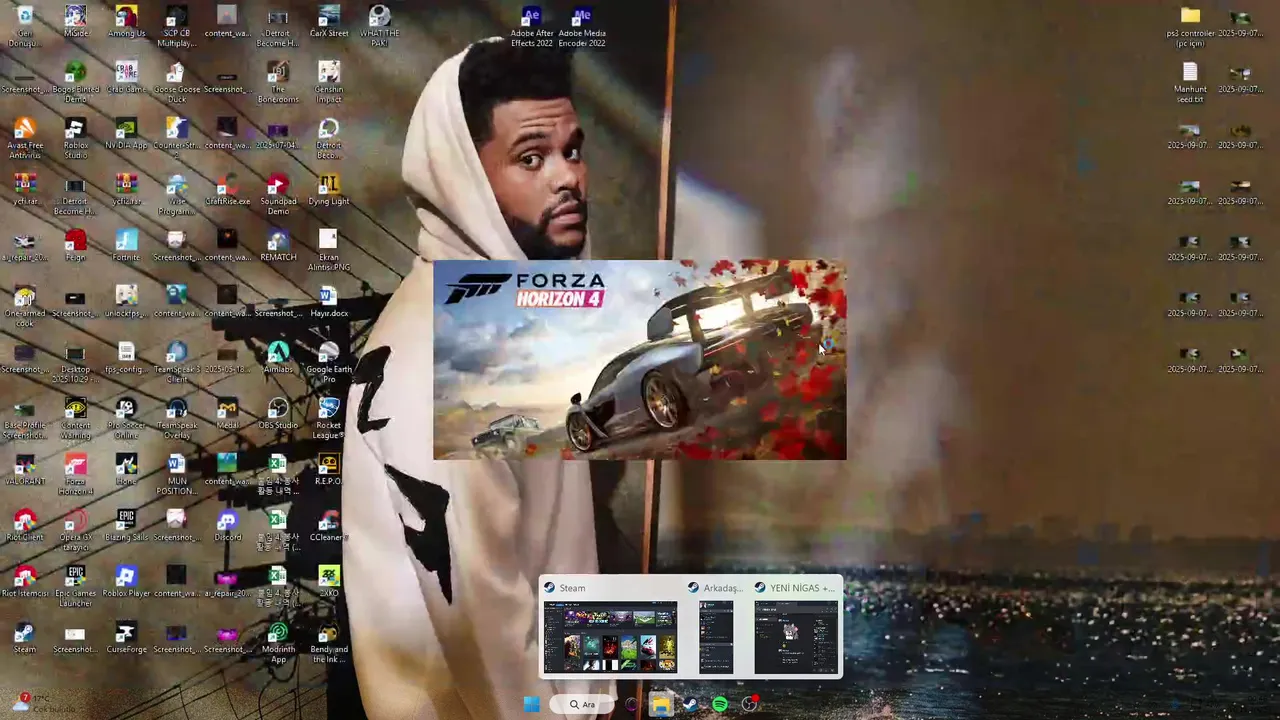Screen dimensions: 1280x720
Task: Click the Forza Horizon 4 splash image
Action: (x=640, y=360)
